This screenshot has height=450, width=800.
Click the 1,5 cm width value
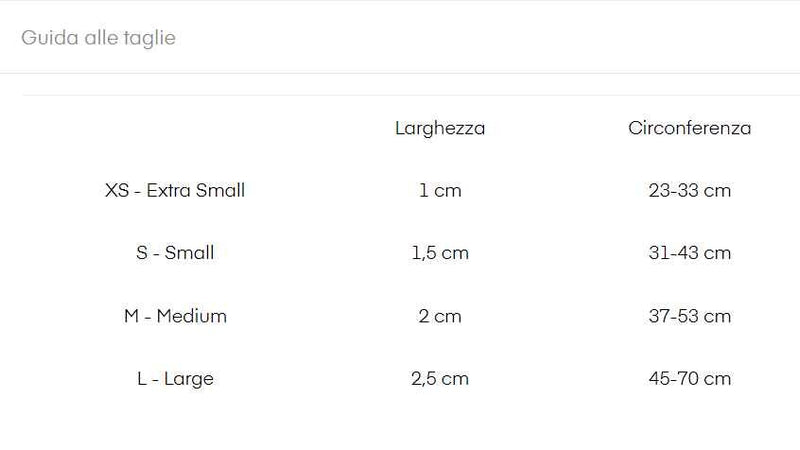coord(440,253)
